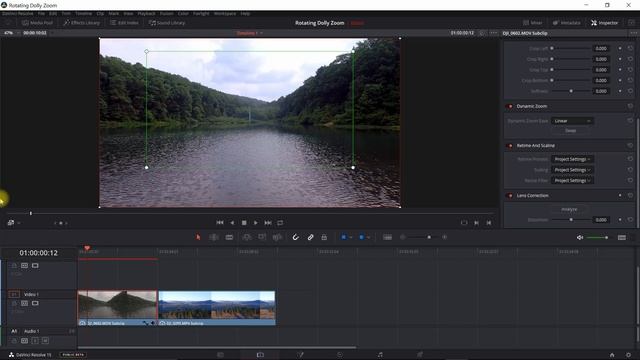Click the timeline timecode 01:00:00:12
Image resolution: width=640 pixels, height=360 pixels.
point(38,253)
